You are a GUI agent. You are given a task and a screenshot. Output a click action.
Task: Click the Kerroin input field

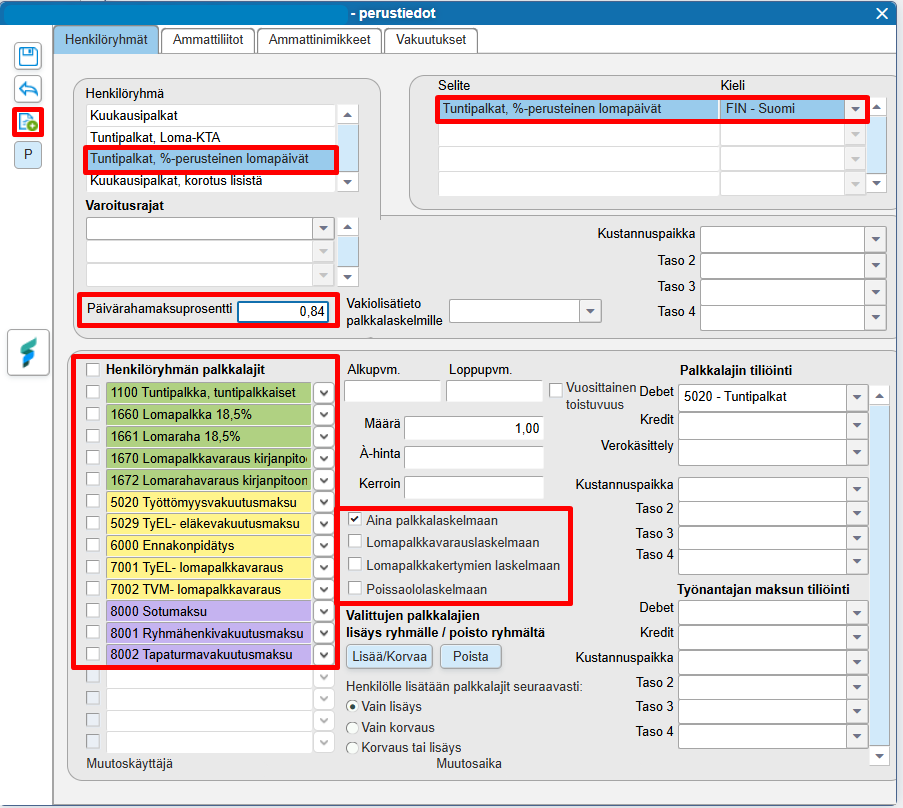click(x=474, y=487)
